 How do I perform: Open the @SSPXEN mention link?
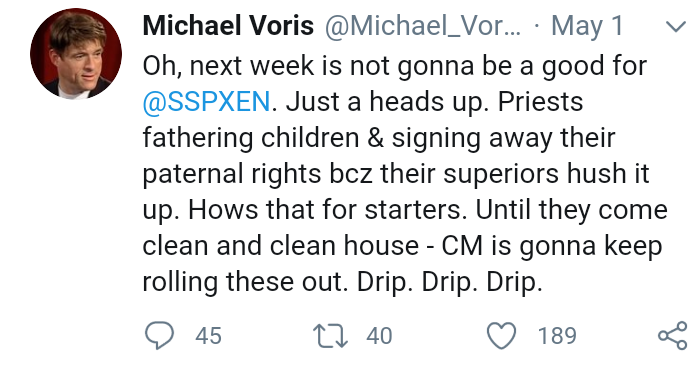[x=206, y=102]
